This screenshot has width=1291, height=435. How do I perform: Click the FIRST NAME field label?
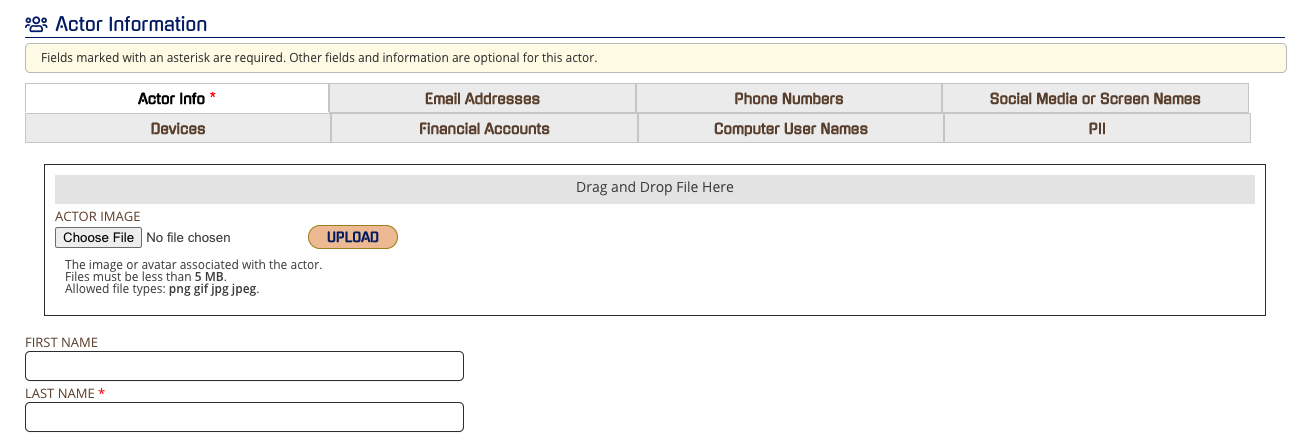(x=61, y=342)
